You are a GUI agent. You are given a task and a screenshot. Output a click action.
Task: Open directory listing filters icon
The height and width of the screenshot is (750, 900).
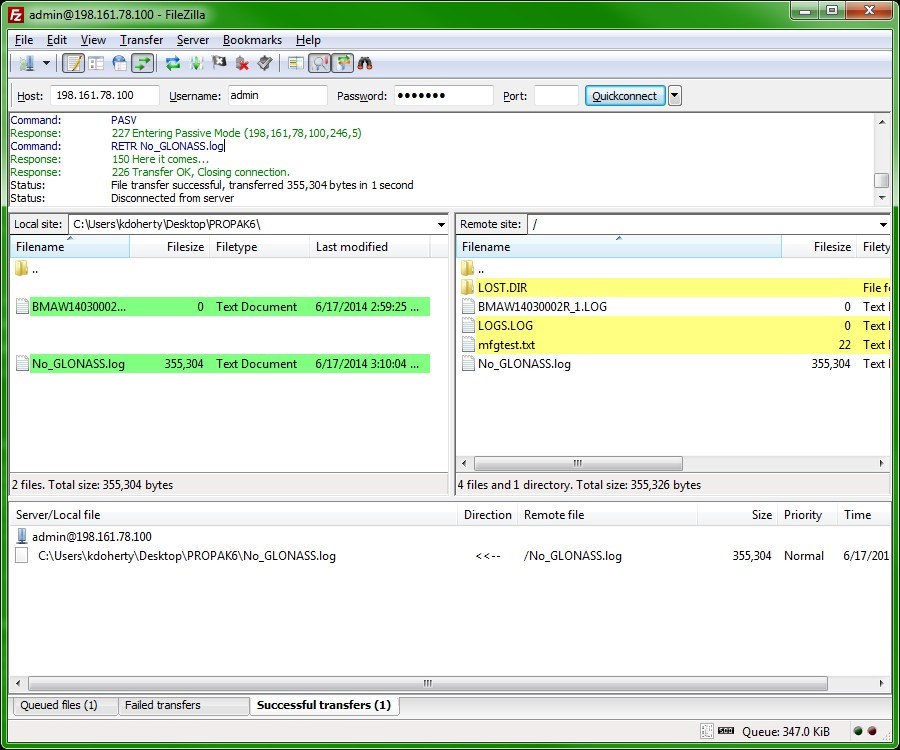[296, 63]
